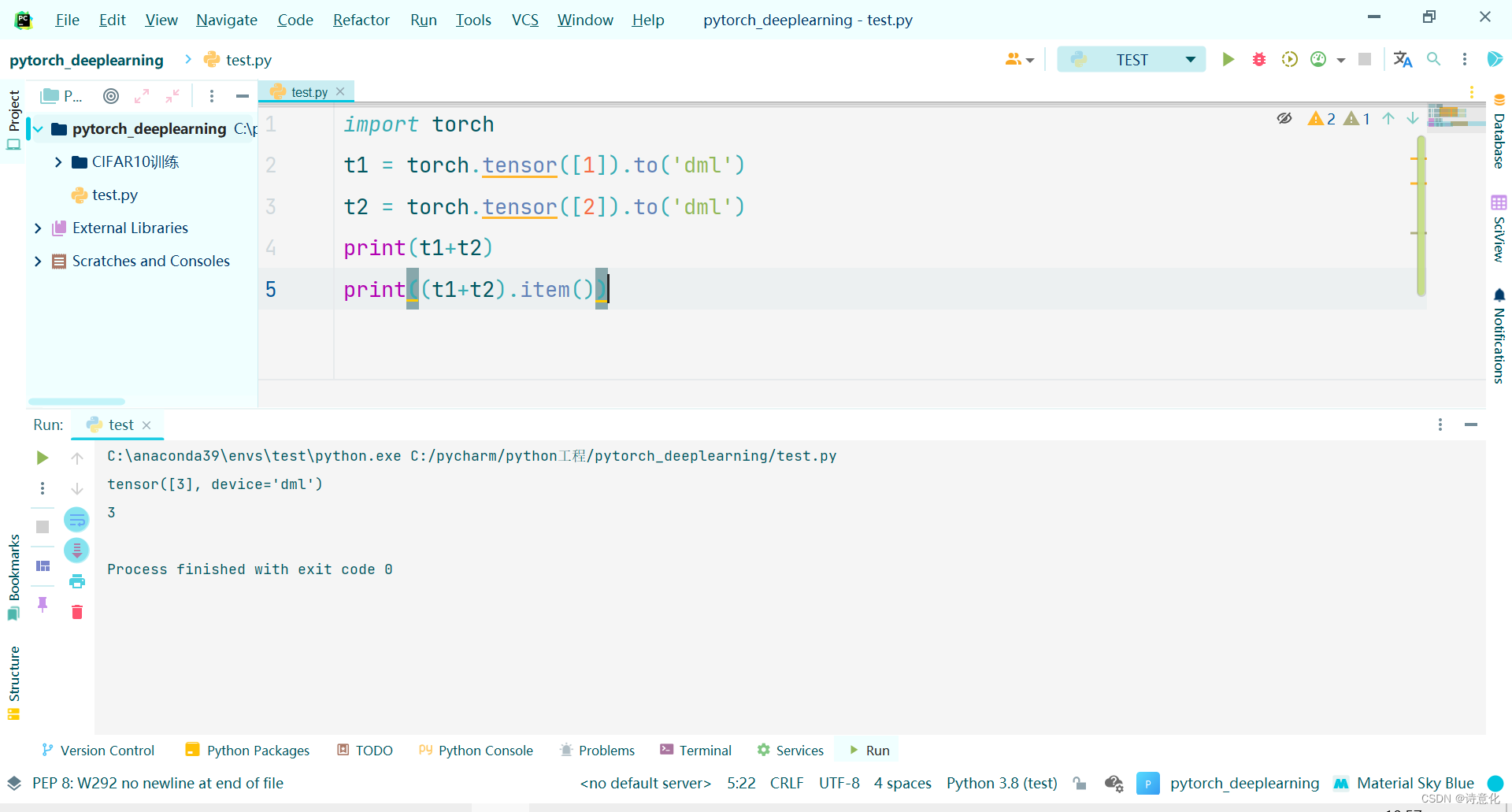Open Search Everywhere with magnifier icon
This screenshot has width=1512, height=812.
(x=1434, y=59)
